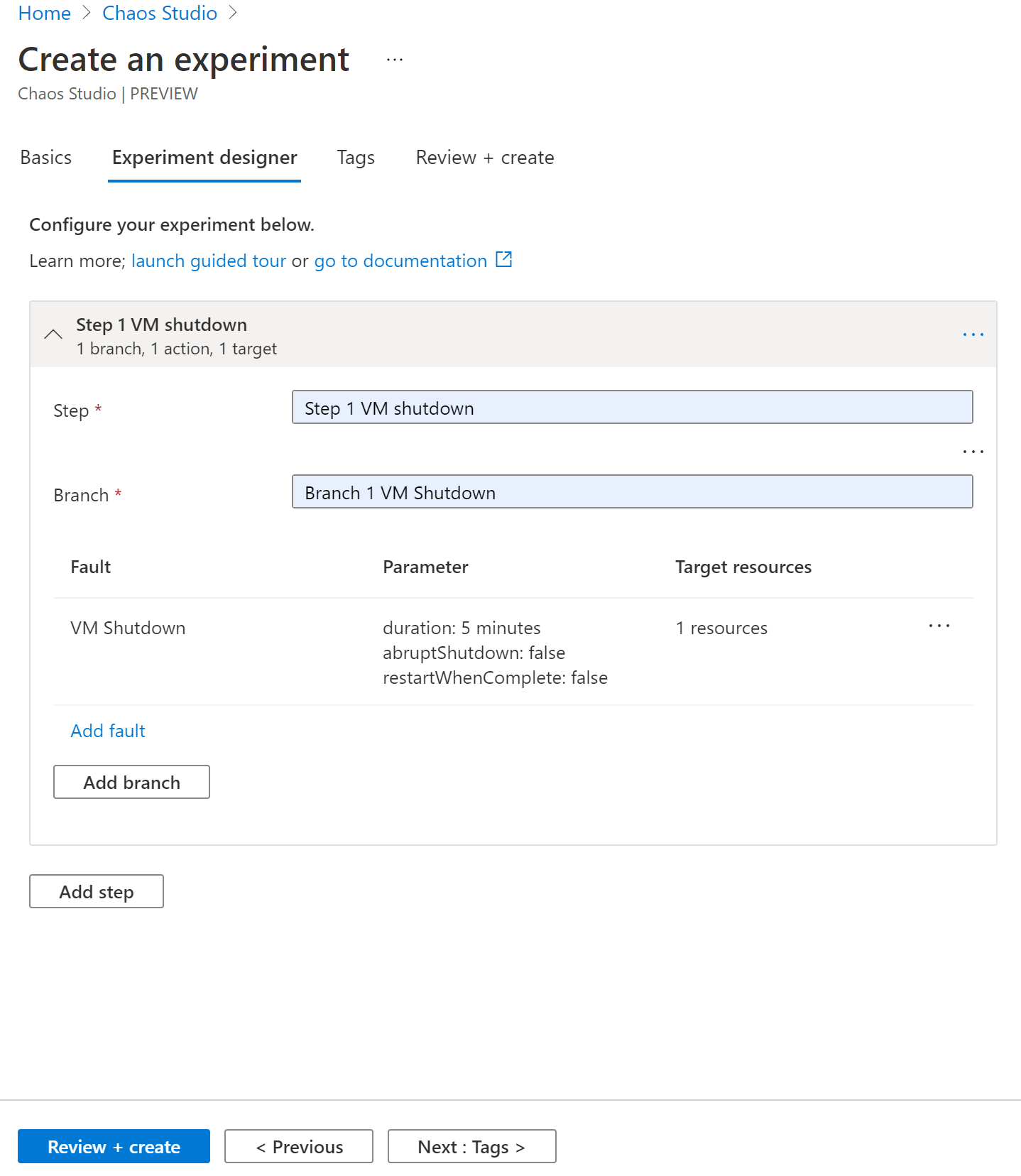Click the launch guided tour link

tap(209, 261)
